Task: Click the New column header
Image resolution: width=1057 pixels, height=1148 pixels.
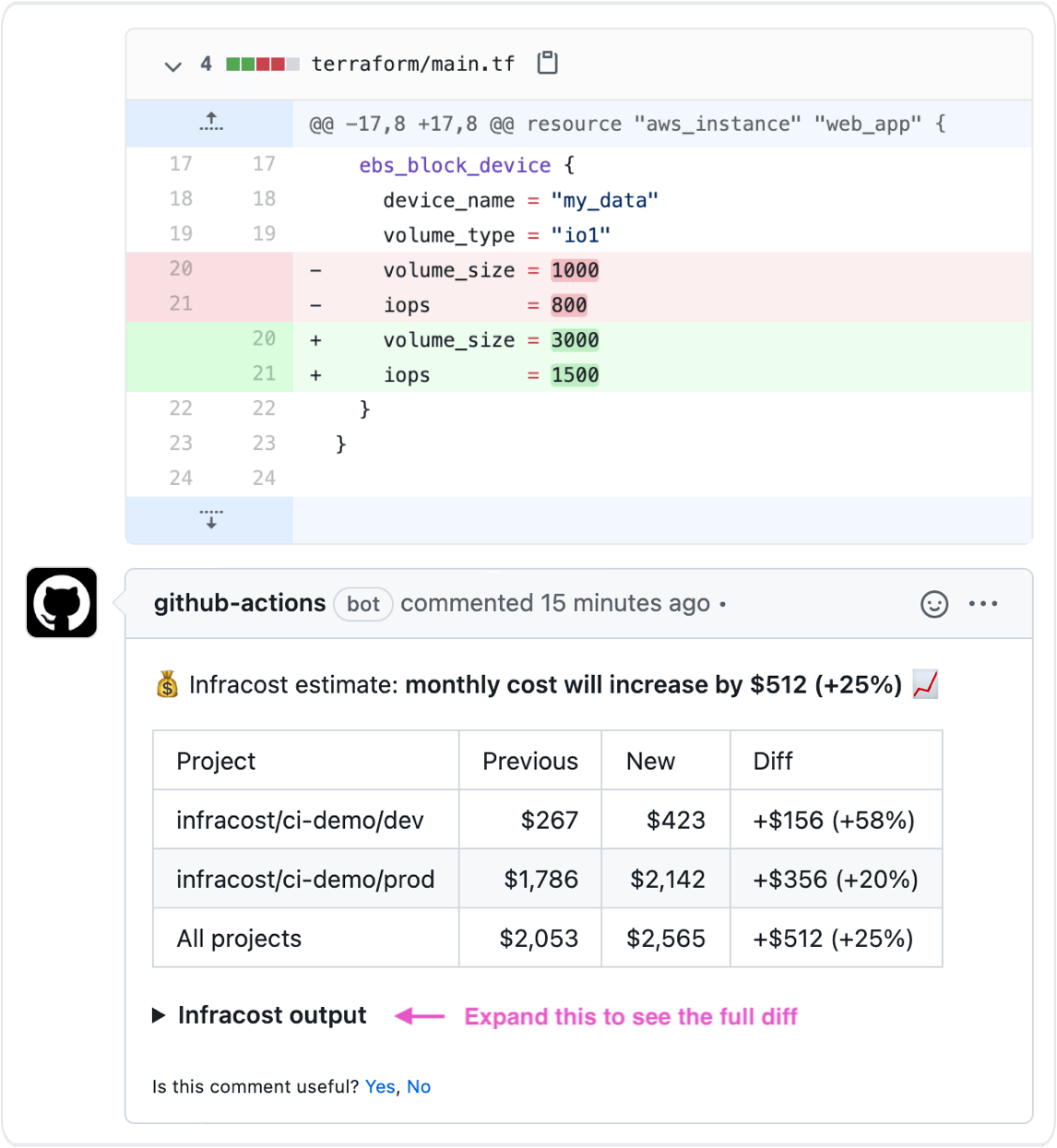Action: tap(666, 761)
